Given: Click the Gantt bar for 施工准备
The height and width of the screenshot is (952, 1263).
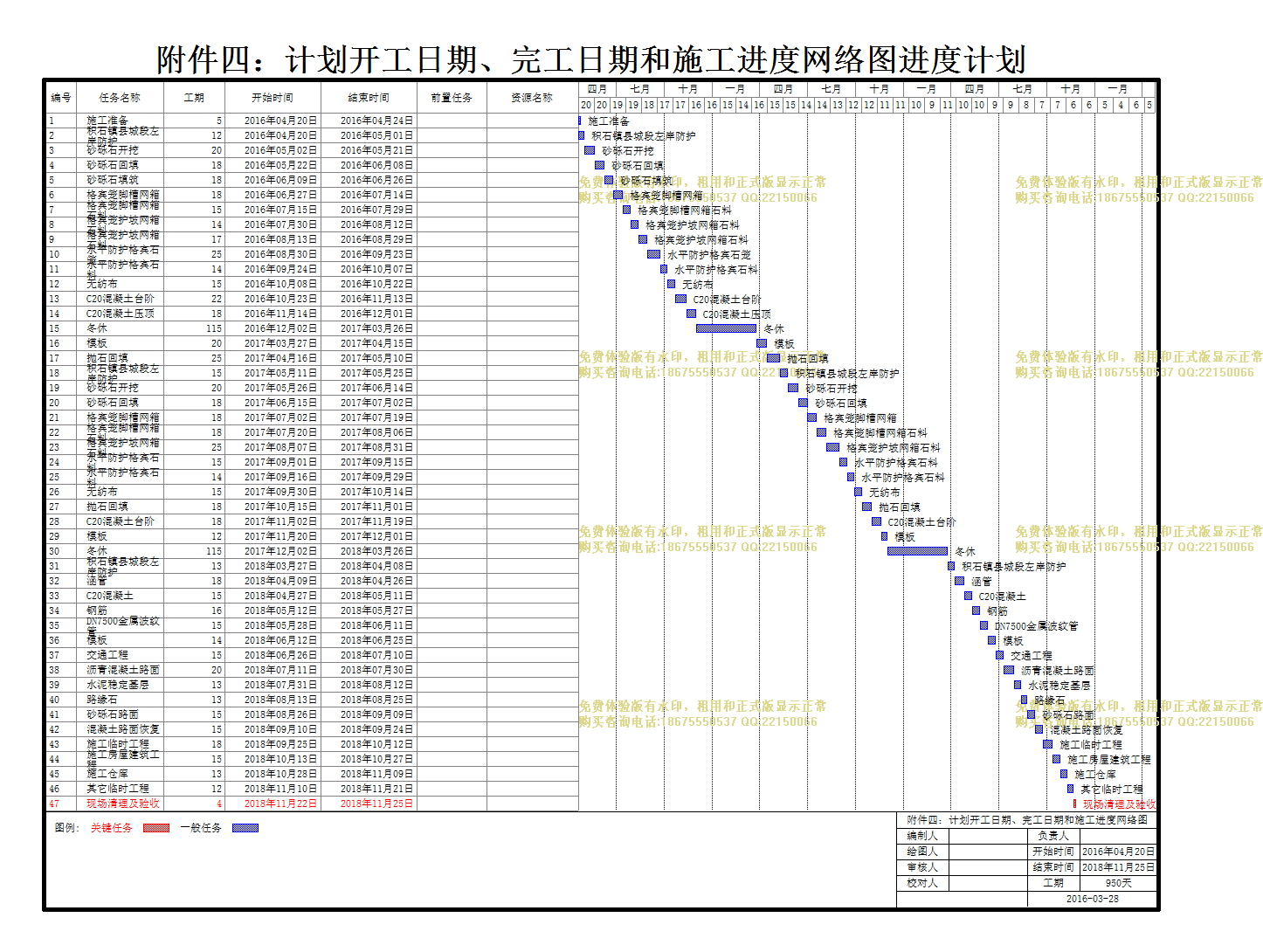Looking at the screenshot, I should coord(580,121).
